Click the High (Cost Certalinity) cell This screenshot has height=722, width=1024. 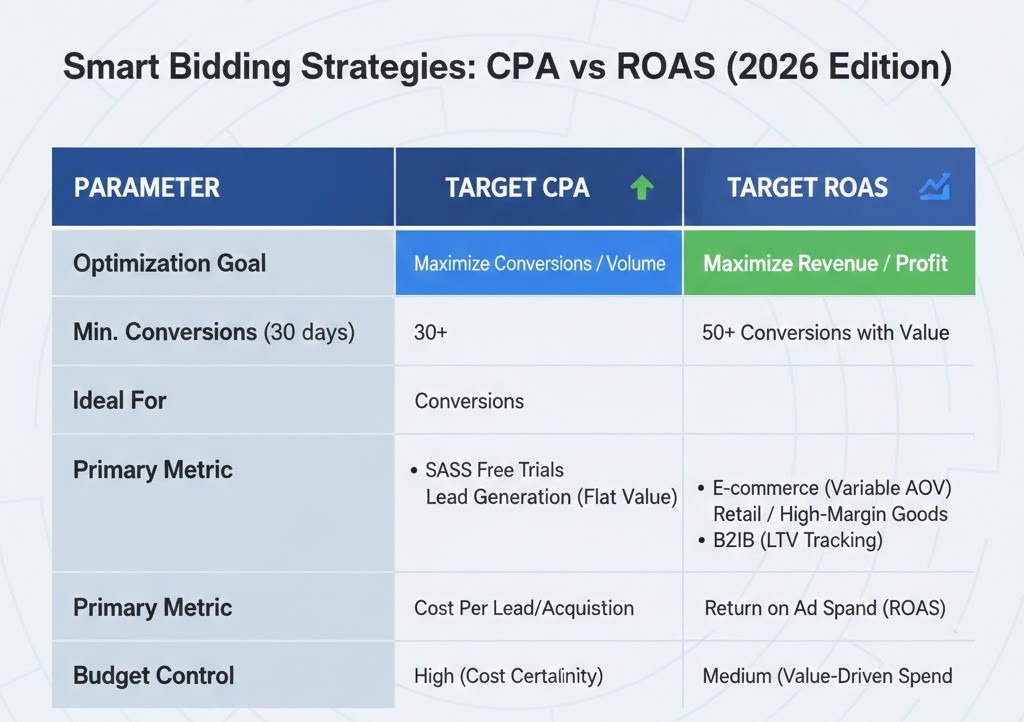[508, 676]
